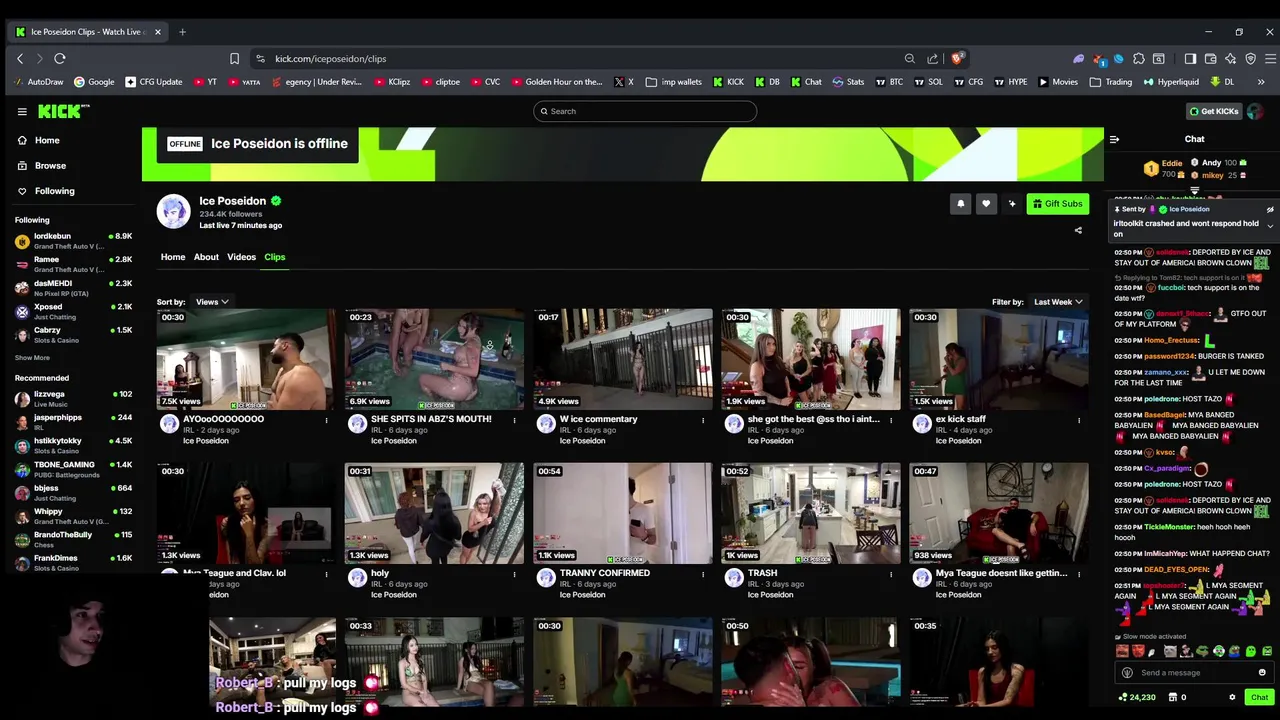Click the sparkle button beside Gift Subs

coord(1012,204)
